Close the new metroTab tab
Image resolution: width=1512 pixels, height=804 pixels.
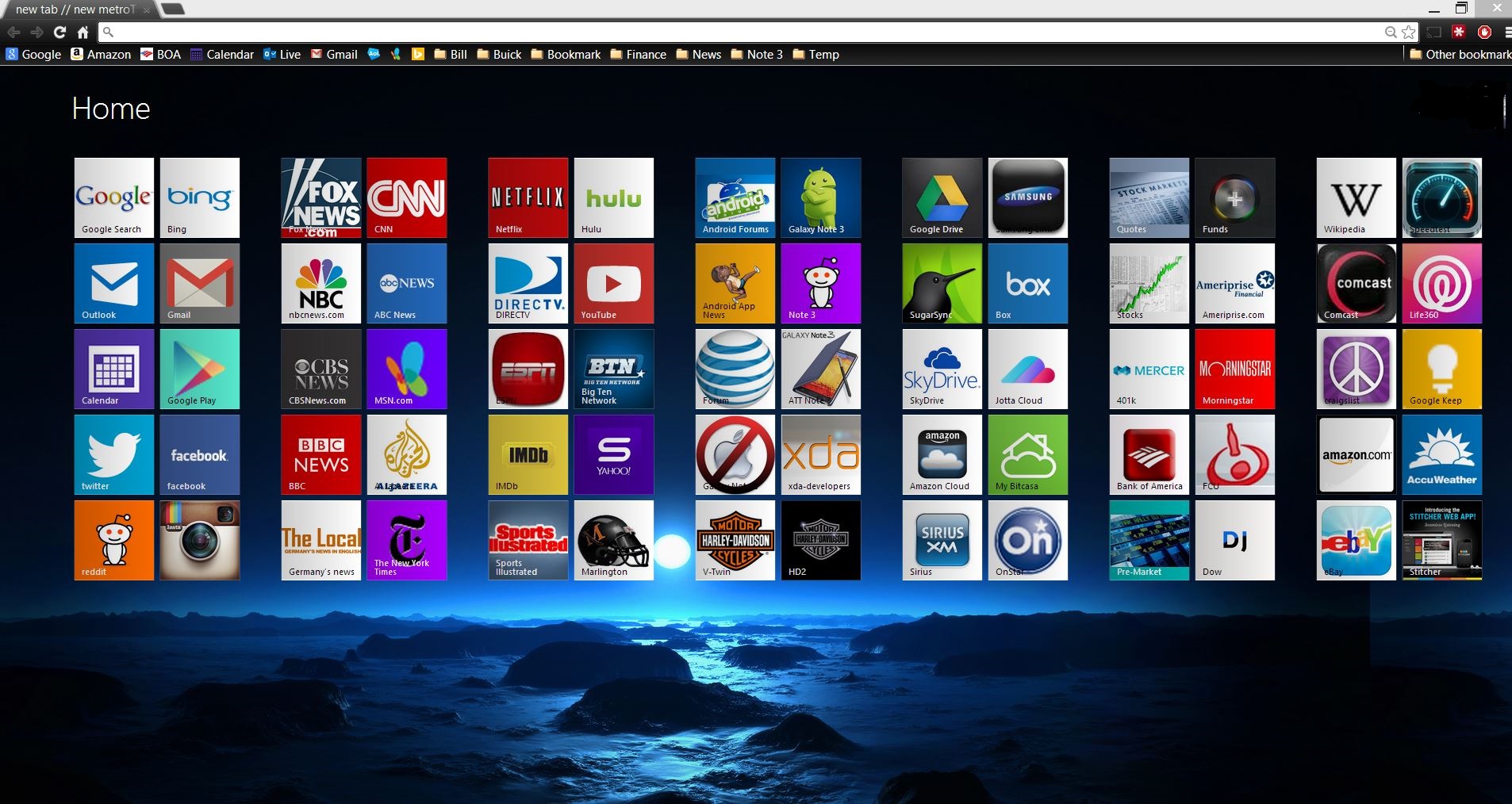tap(147, 10)
